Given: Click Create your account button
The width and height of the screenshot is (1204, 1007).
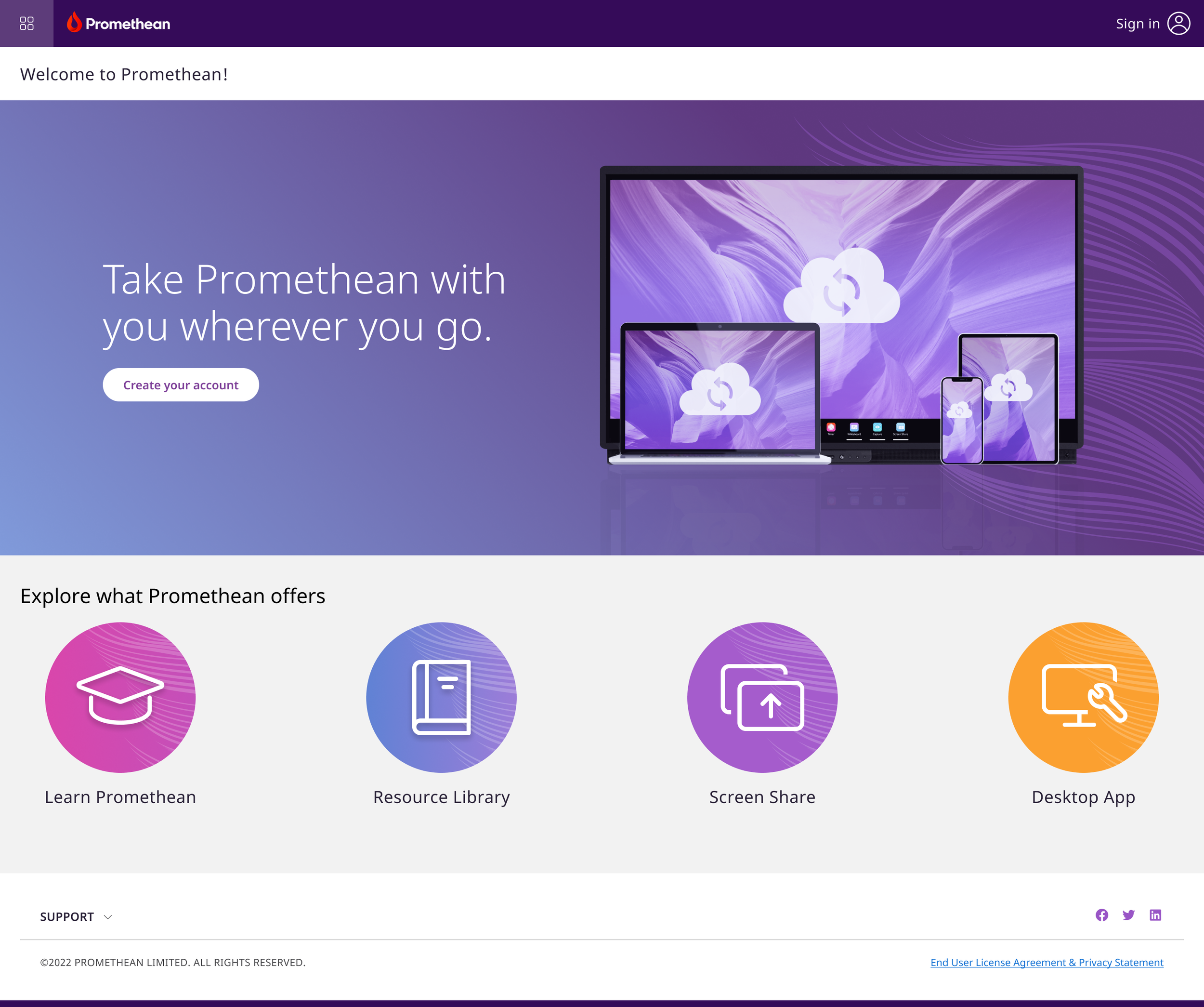Looking at the screenshot, I should (x=181, y=385).
